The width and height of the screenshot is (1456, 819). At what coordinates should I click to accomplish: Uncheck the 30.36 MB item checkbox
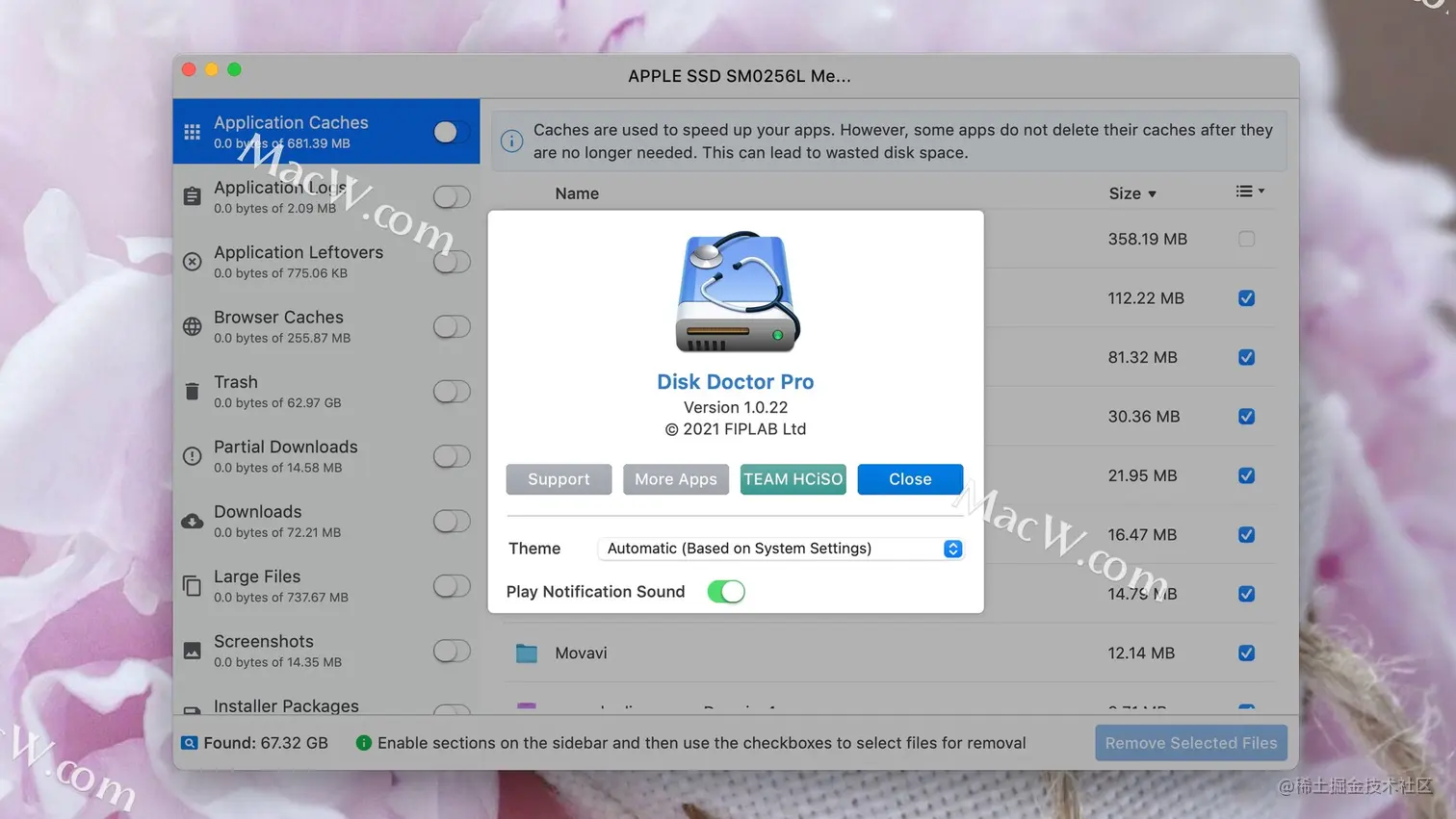click(x=1246, y=417)
